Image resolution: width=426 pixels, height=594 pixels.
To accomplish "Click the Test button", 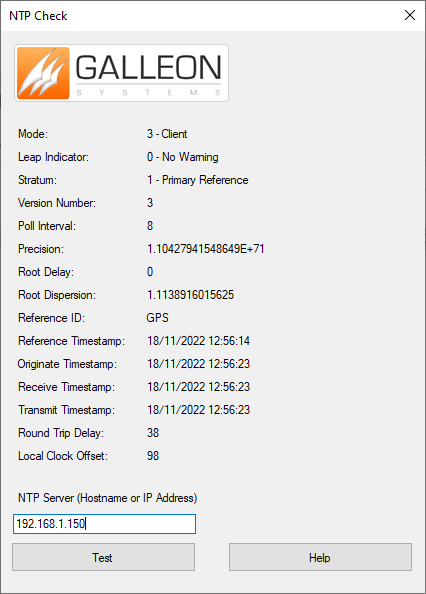I will (x=103, y=557).
